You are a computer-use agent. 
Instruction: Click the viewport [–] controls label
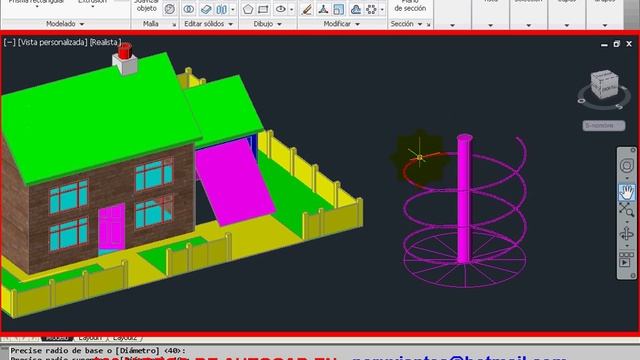tap(9, 42)
